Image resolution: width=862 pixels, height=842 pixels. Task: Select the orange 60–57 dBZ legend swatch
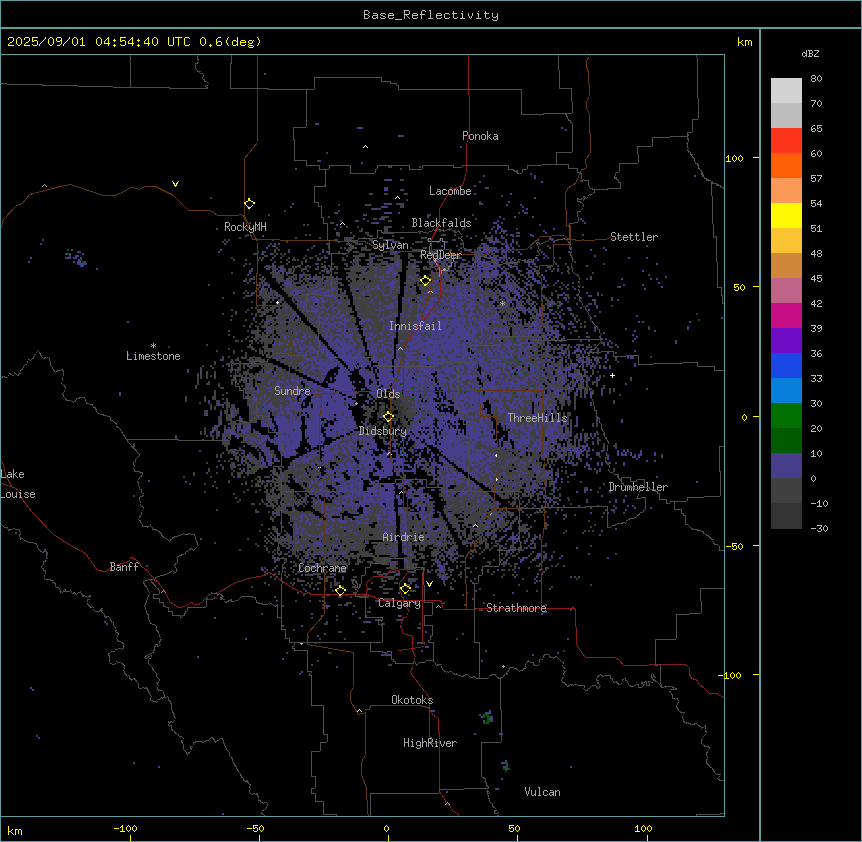coord(786,165)
